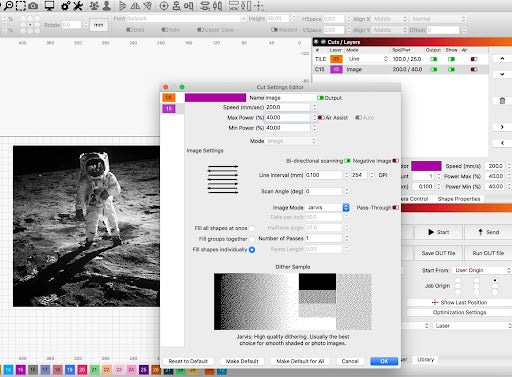Toggle Air switch for C15 Image layer
This screenshot has width=512, height=377.
pos(474,69)
